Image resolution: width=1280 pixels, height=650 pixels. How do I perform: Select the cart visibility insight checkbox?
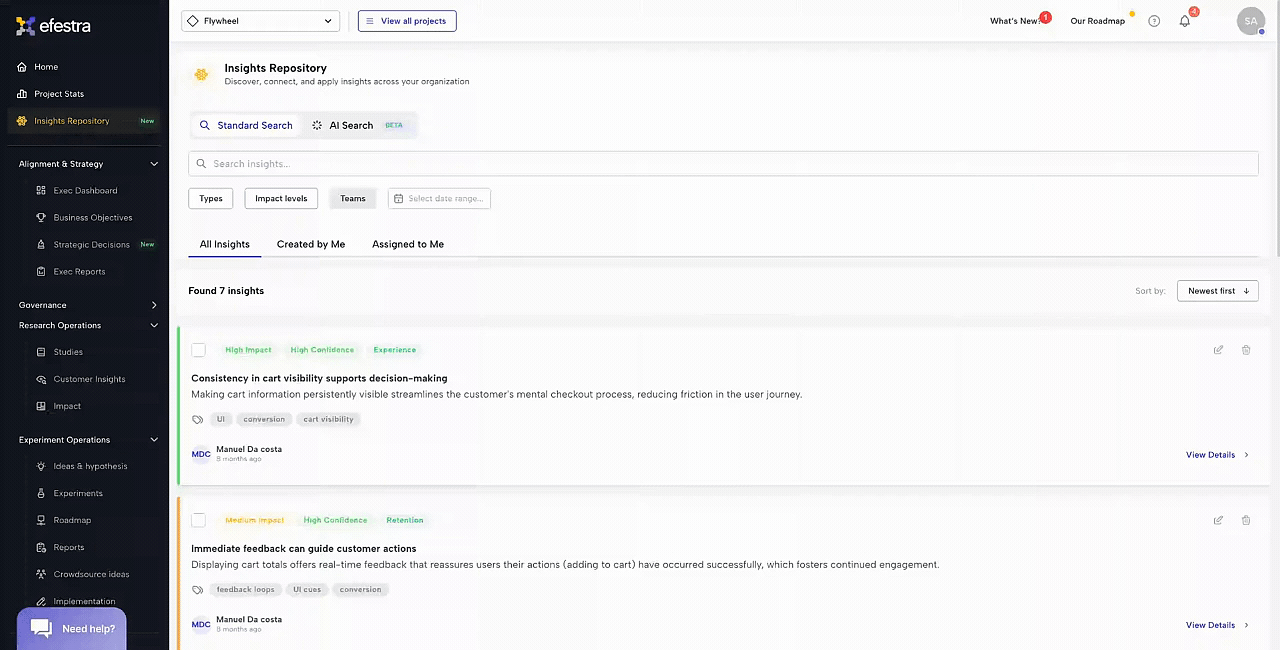199,350
